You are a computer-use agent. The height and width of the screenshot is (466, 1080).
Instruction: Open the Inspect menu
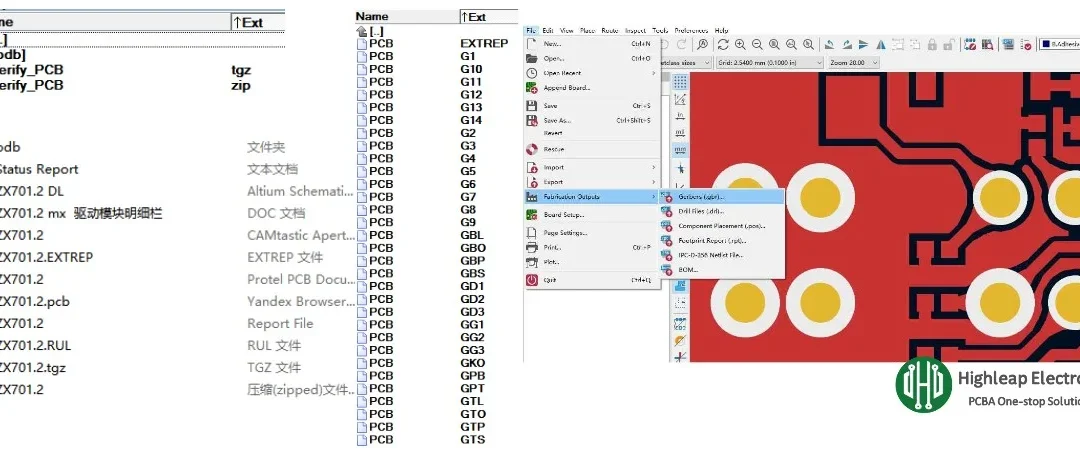[x=635, y=30]
